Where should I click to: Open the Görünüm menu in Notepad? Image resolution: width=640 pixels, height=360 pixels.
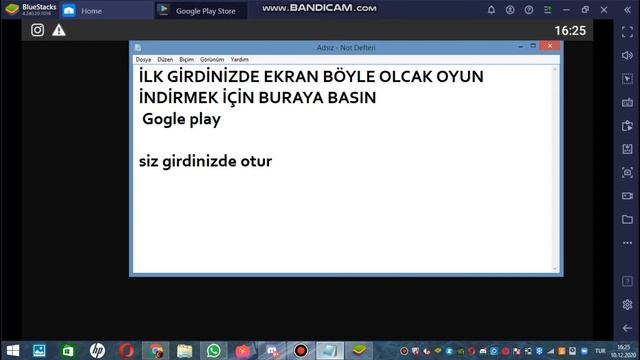coord(212,60)
